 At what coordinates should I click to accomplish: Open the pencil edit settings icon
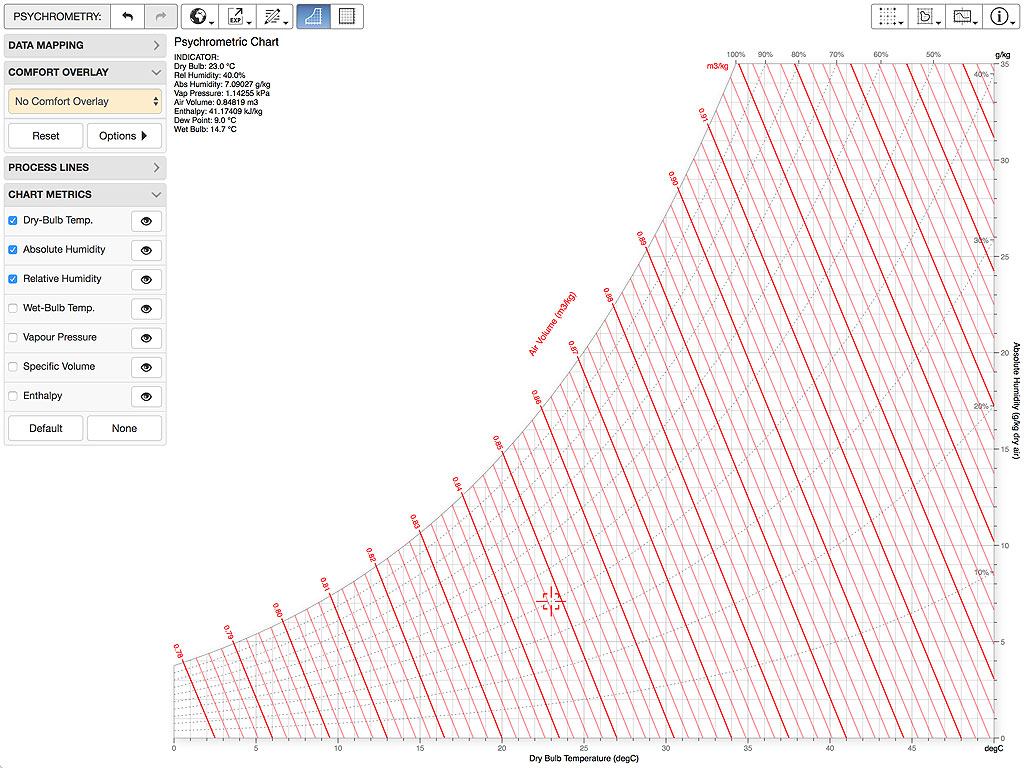[x=274, y=16]
